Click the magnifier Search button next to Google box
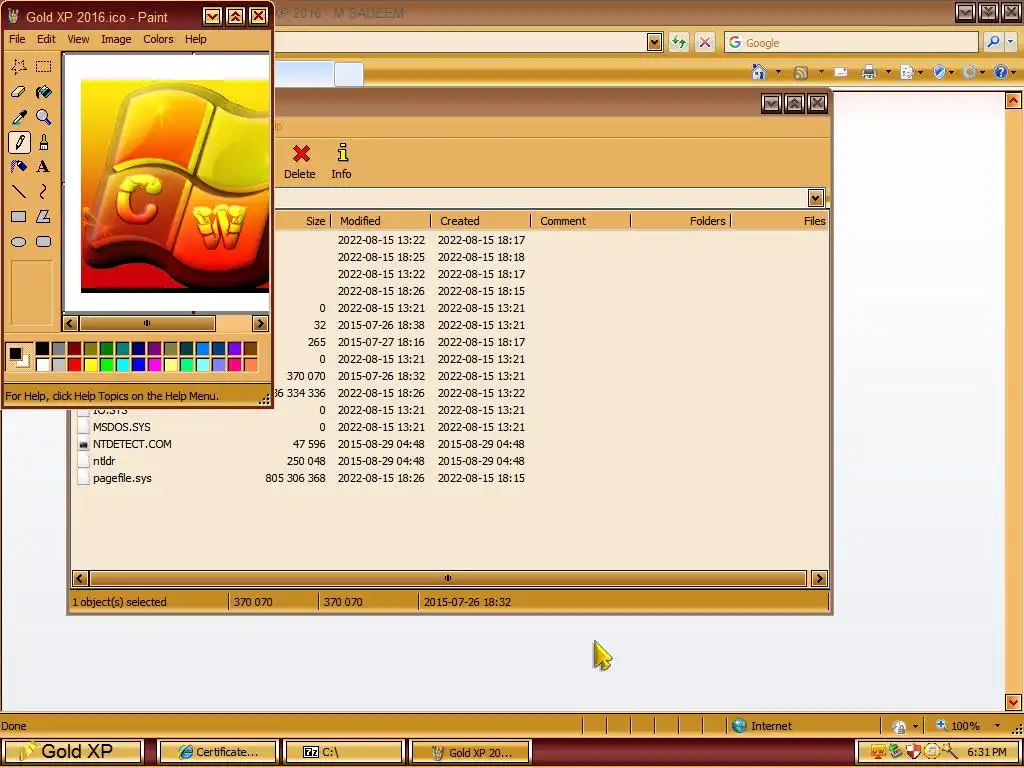The image size is (1024, 768). (x=993, y=42)
